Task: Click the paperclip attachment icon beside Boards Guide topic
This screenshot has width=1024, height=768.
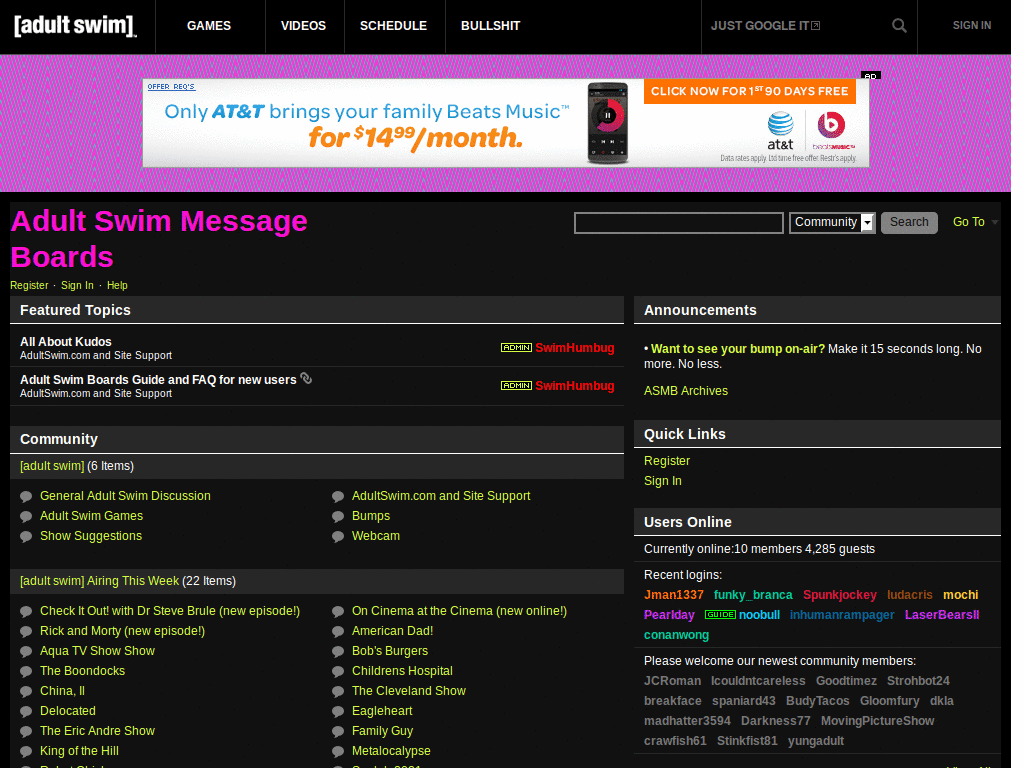Action: [x=306, y=379]
